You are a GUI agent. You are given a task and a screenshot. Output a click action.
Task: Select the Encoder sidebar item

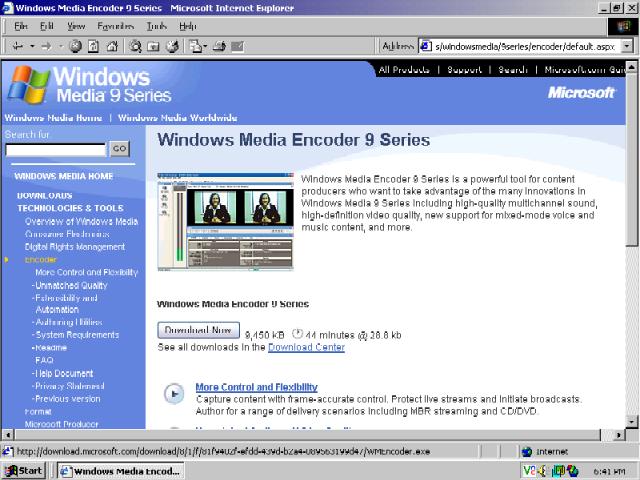[x=40, y=260]
